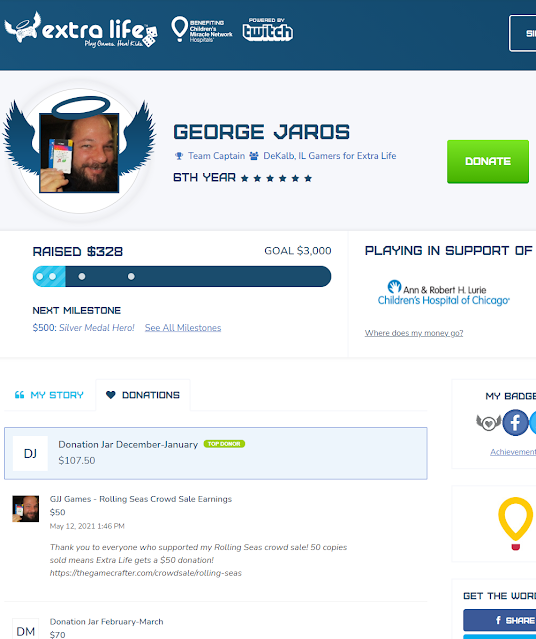Click the Facebook badge icon
The width and height of the screenshot is (536, 639).
[x=515, y=423]
